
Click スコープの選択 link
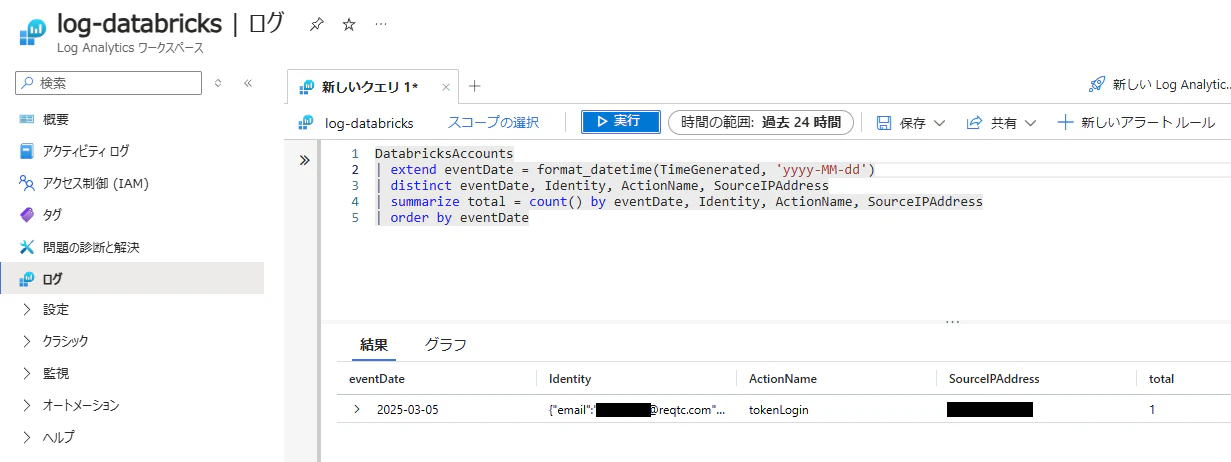click(x=493, y=123)
